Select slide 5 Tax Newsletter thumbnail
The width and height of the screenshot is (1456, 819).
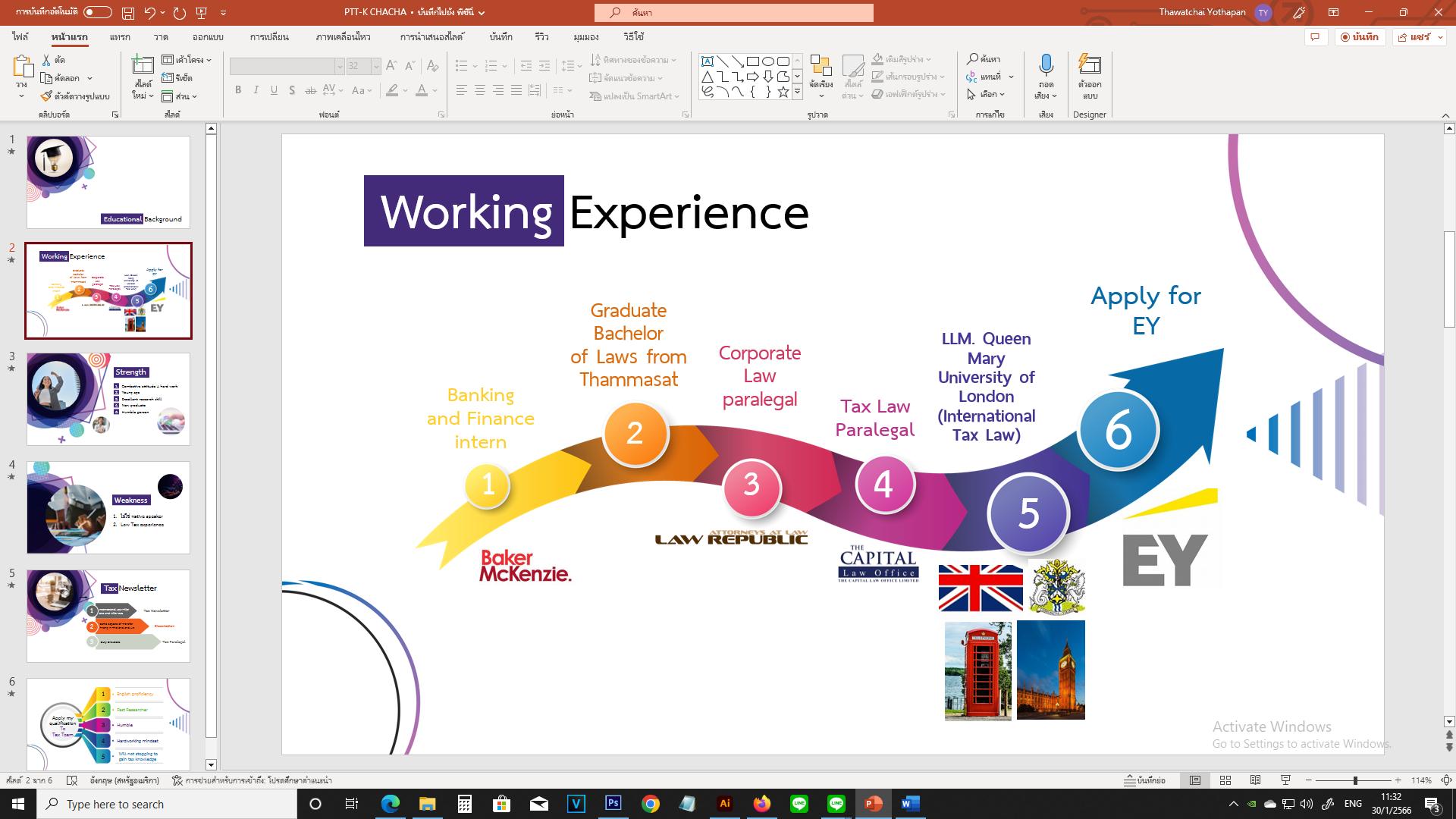[x=108, y=616]
